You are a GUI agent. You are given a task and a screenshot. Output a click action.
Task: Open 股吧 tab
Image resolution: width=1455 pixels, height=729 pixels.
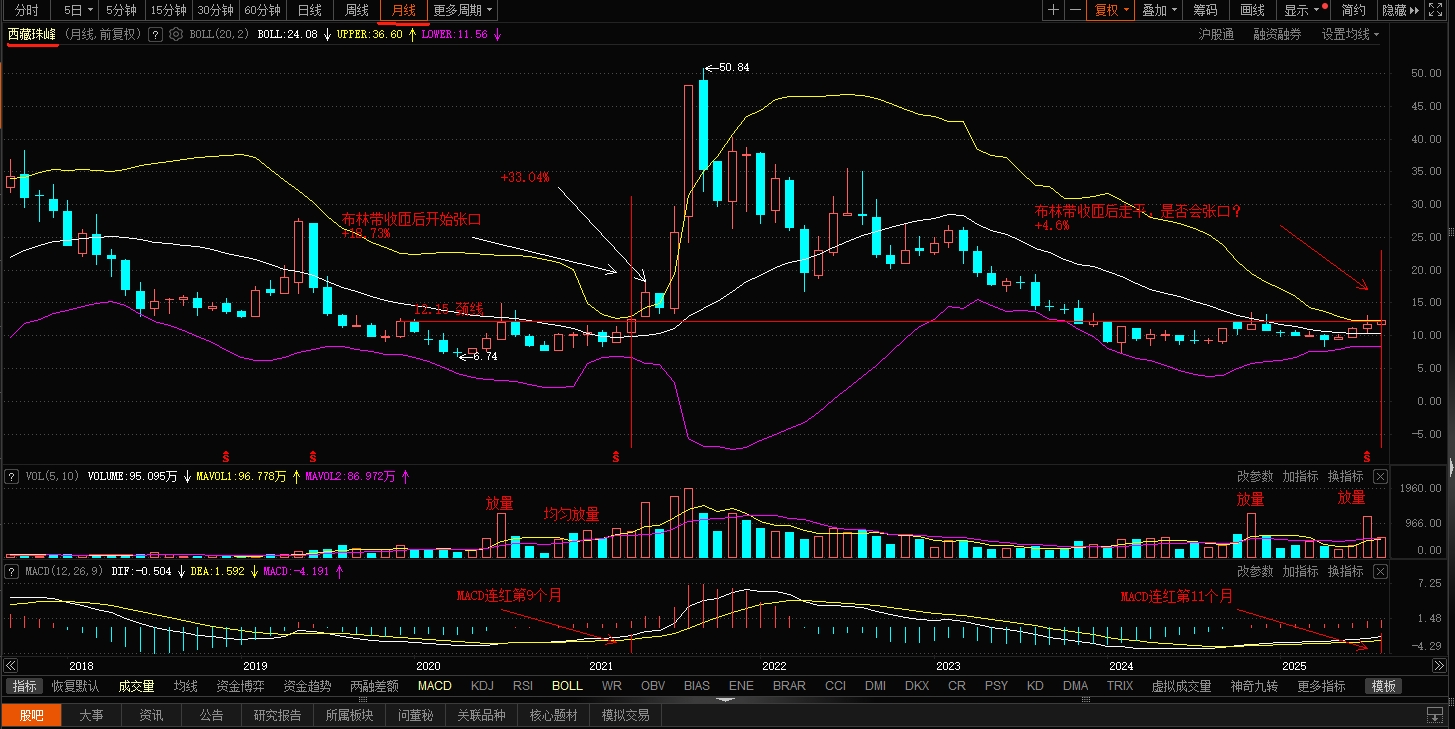click(31, 715)
